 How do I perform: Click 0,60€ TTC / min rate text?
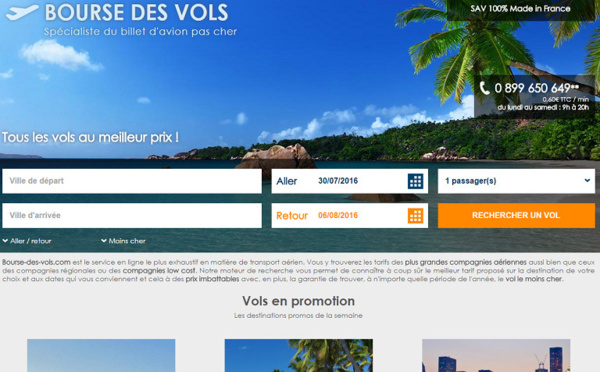coord(566,100)
